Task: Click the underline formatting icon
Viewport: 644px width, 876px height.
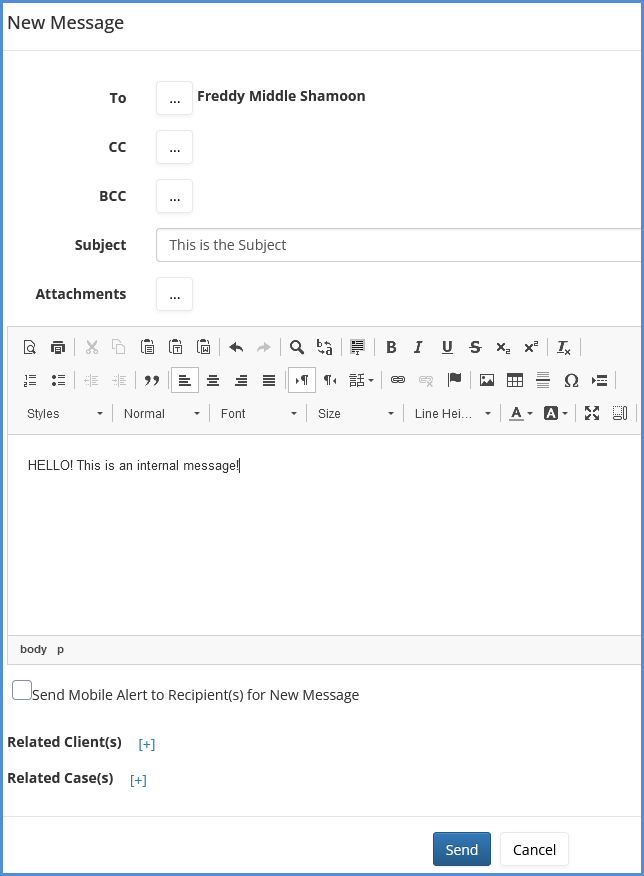Action: tap(447, 347)
